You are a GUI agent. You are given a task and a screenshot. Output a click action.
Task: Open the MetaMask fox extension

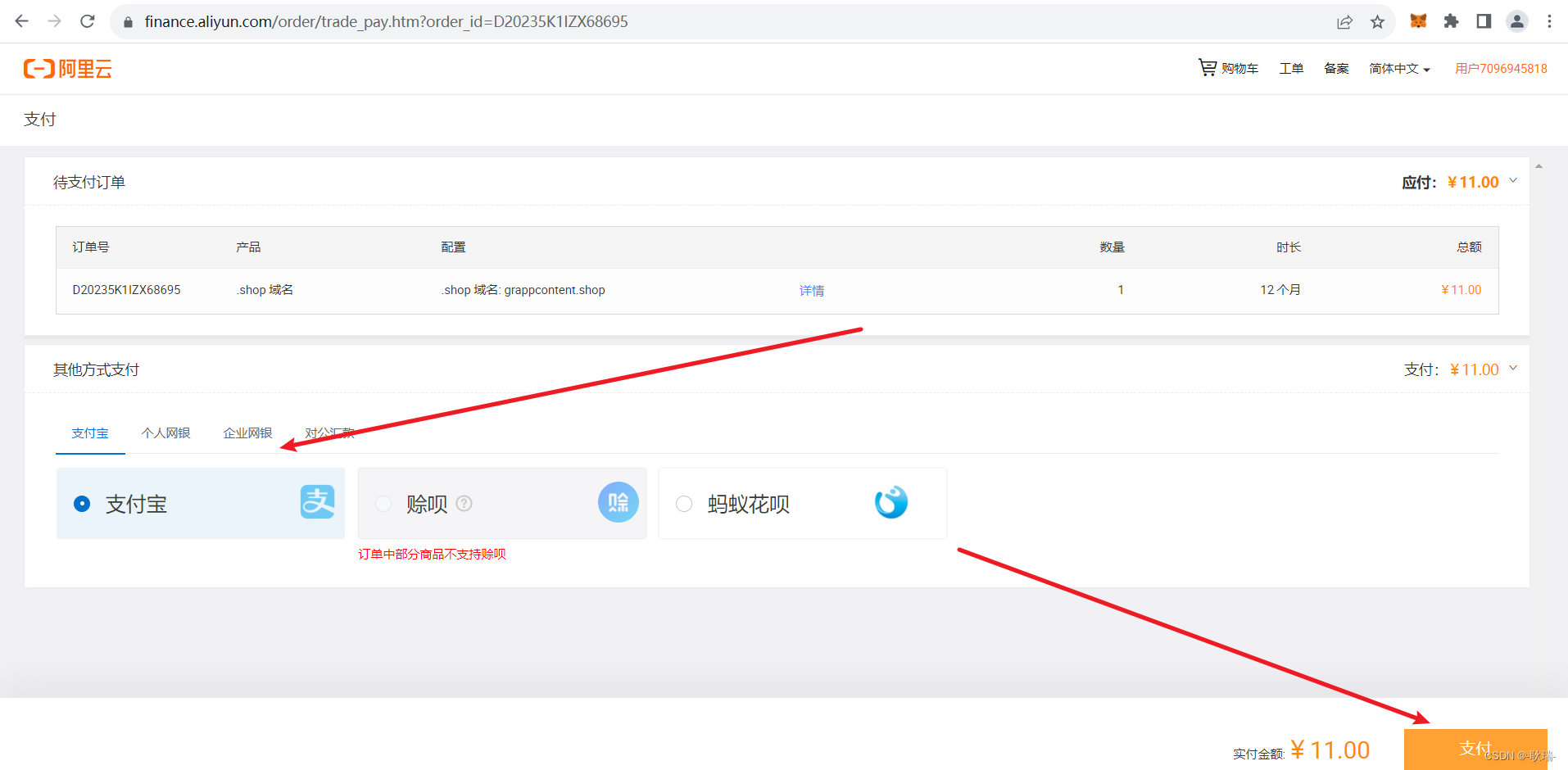(1418, 21)
